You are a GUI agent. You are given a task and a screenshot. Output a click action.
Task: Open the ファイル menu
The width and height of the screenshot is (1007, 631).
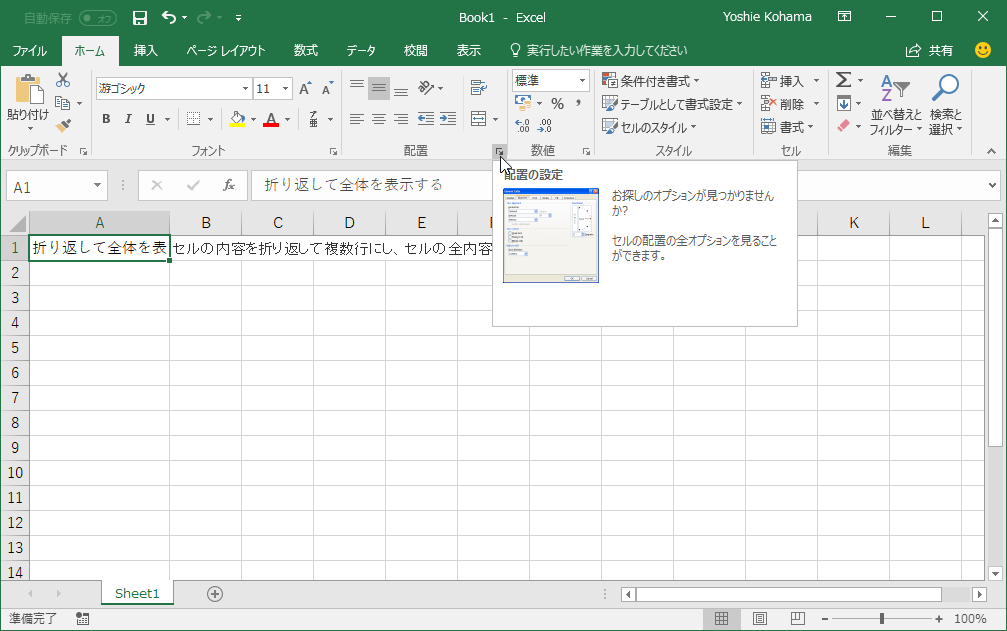(29, 49)
